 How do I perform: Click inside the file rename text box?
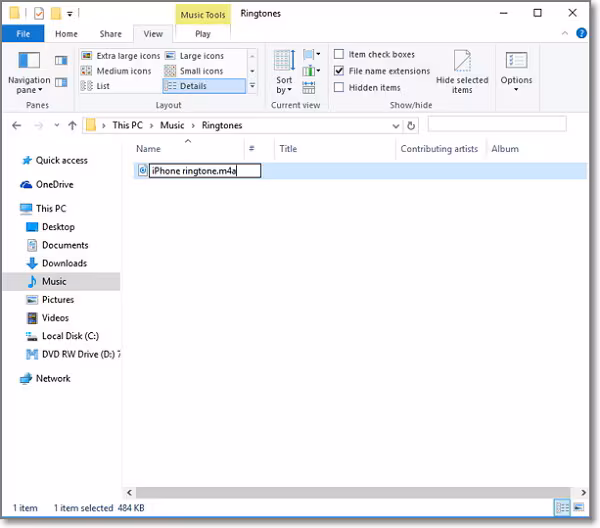[205, 171]
